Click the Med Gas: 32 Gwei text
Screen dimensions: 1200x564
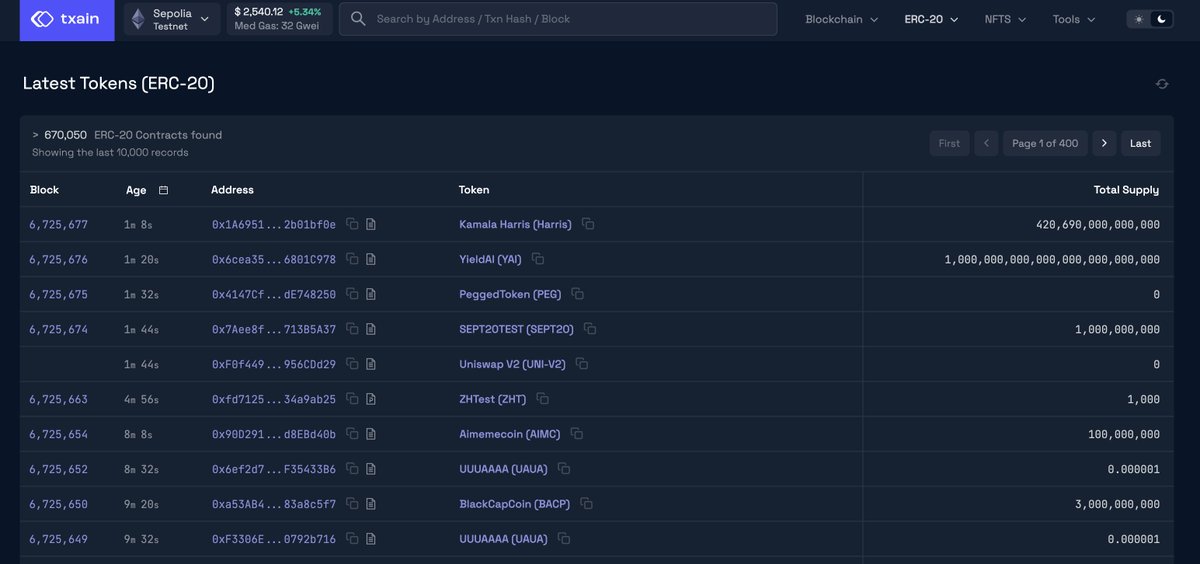[x=277, y=27]
